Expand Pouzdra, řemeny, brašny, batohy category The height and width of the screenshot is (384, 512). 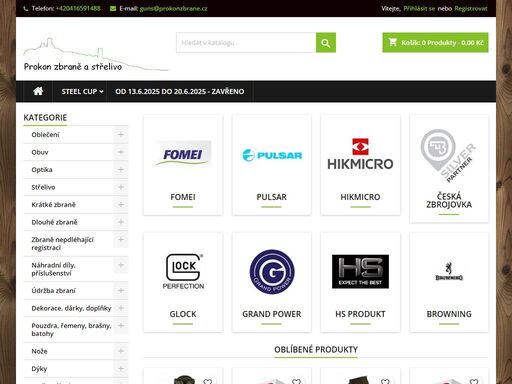coord(121,325)
